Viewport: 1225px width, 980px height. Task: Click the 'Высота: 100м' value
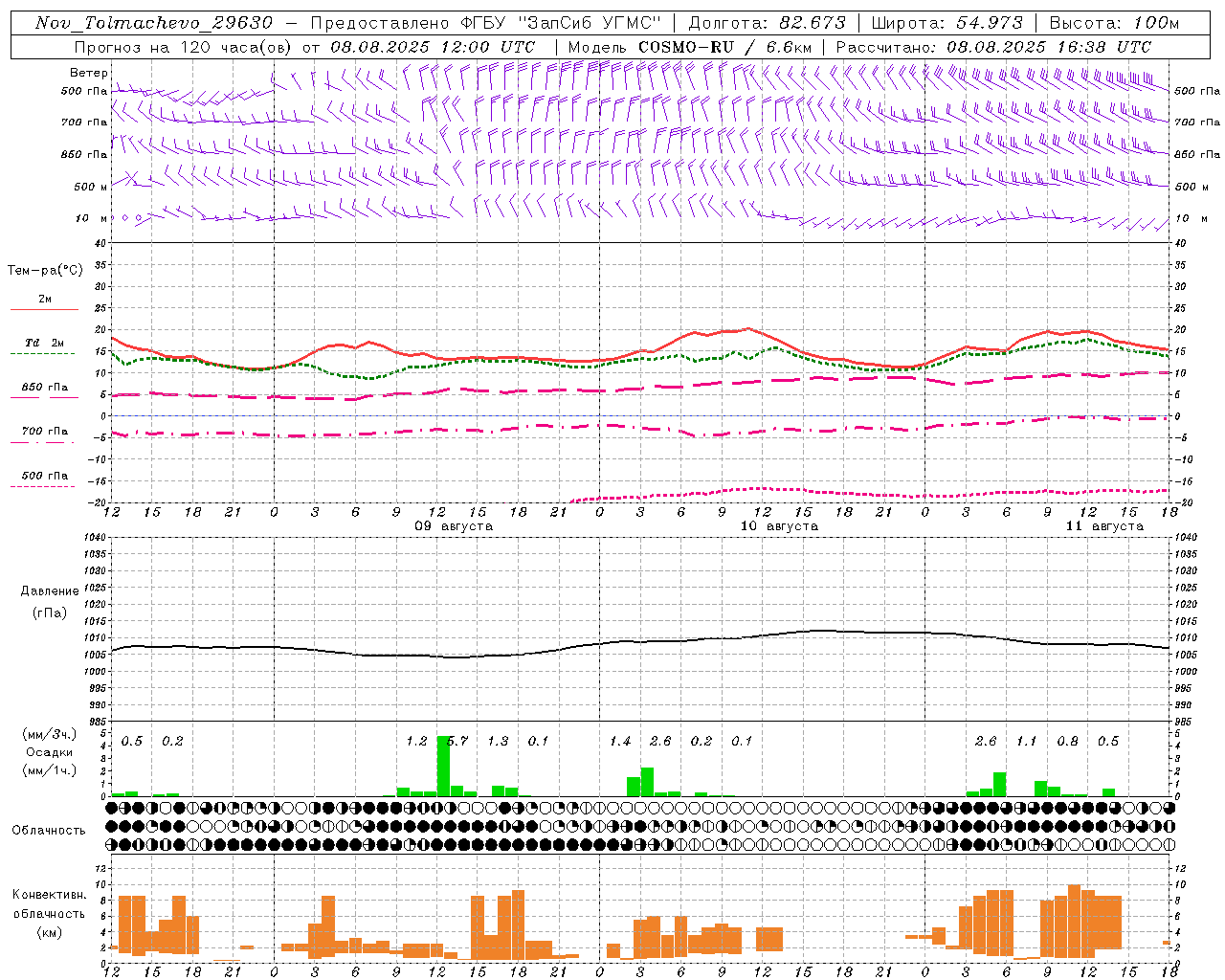pyautogui.click(x=1114, y=23)
